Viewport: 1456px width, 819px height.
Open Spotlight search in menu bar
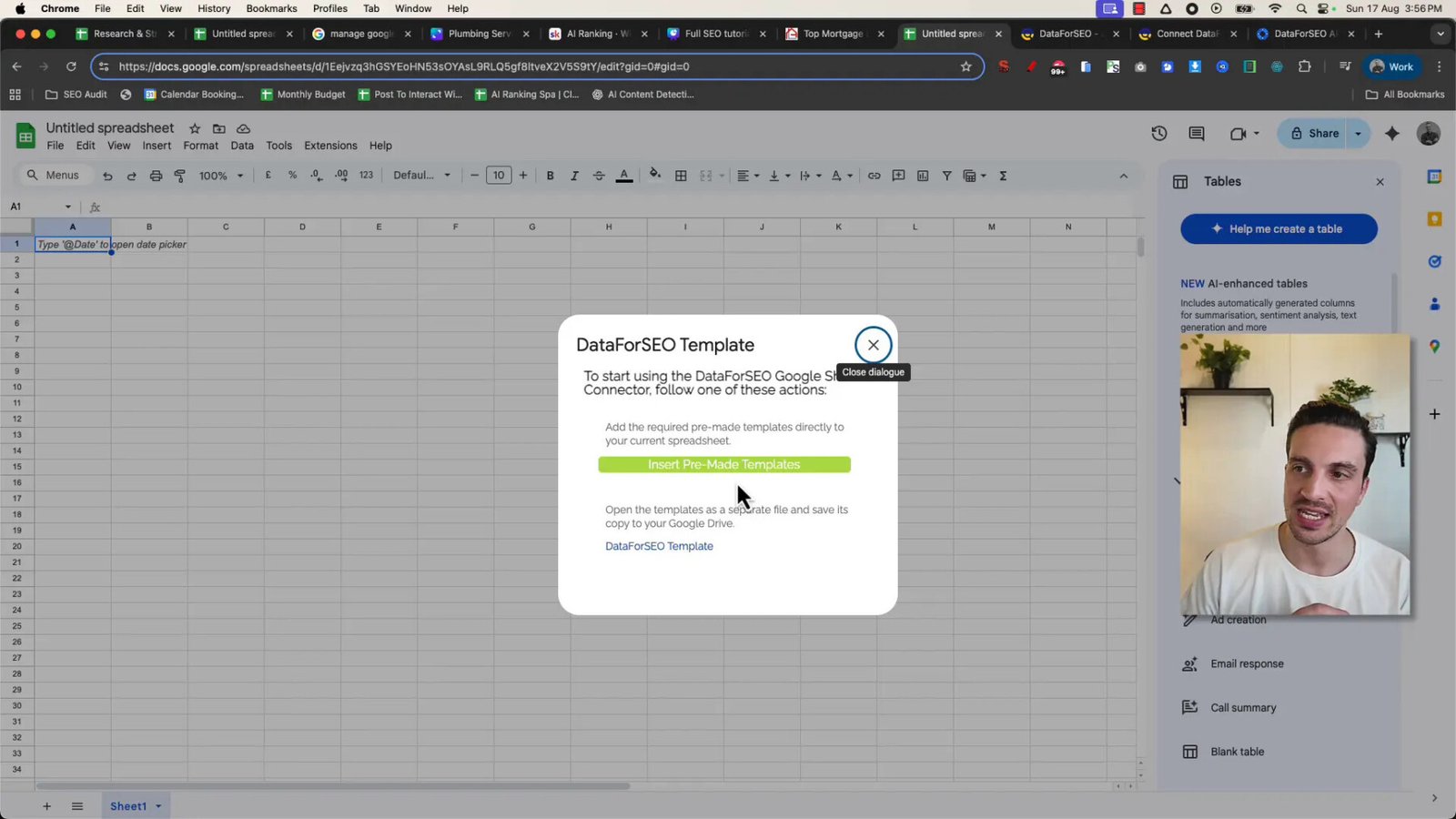coord(1301,8)
